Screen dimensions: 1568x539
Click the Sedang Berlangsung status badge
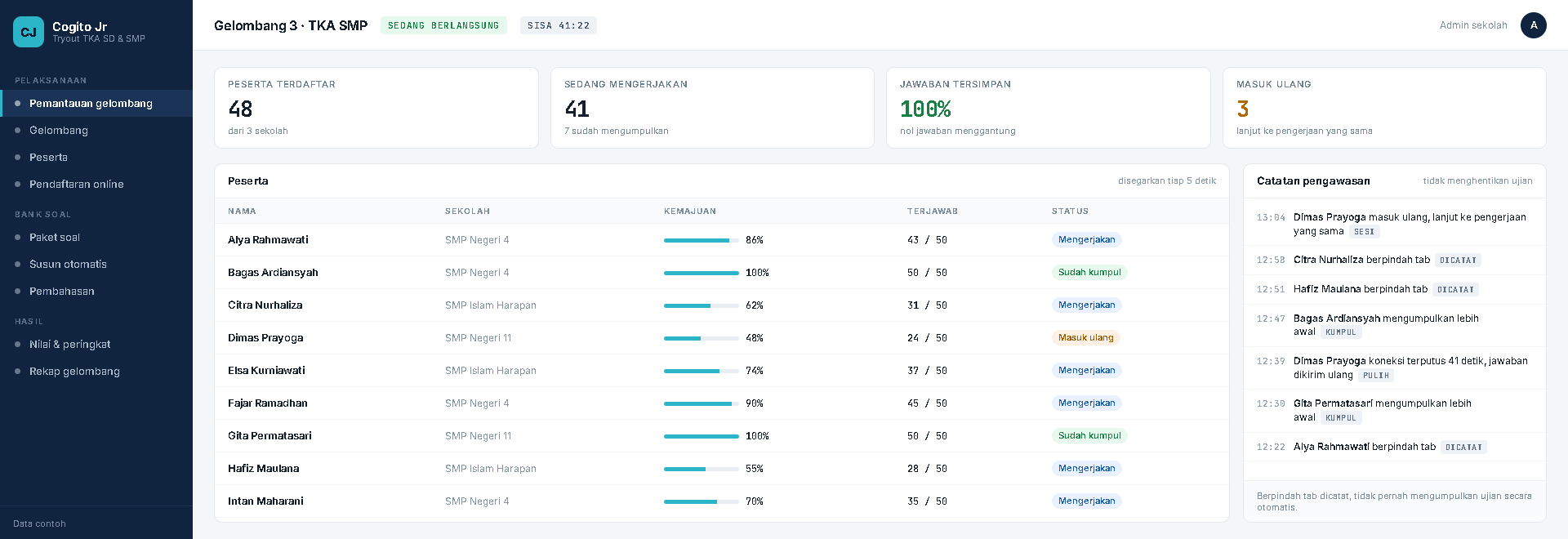pos(443,25)
